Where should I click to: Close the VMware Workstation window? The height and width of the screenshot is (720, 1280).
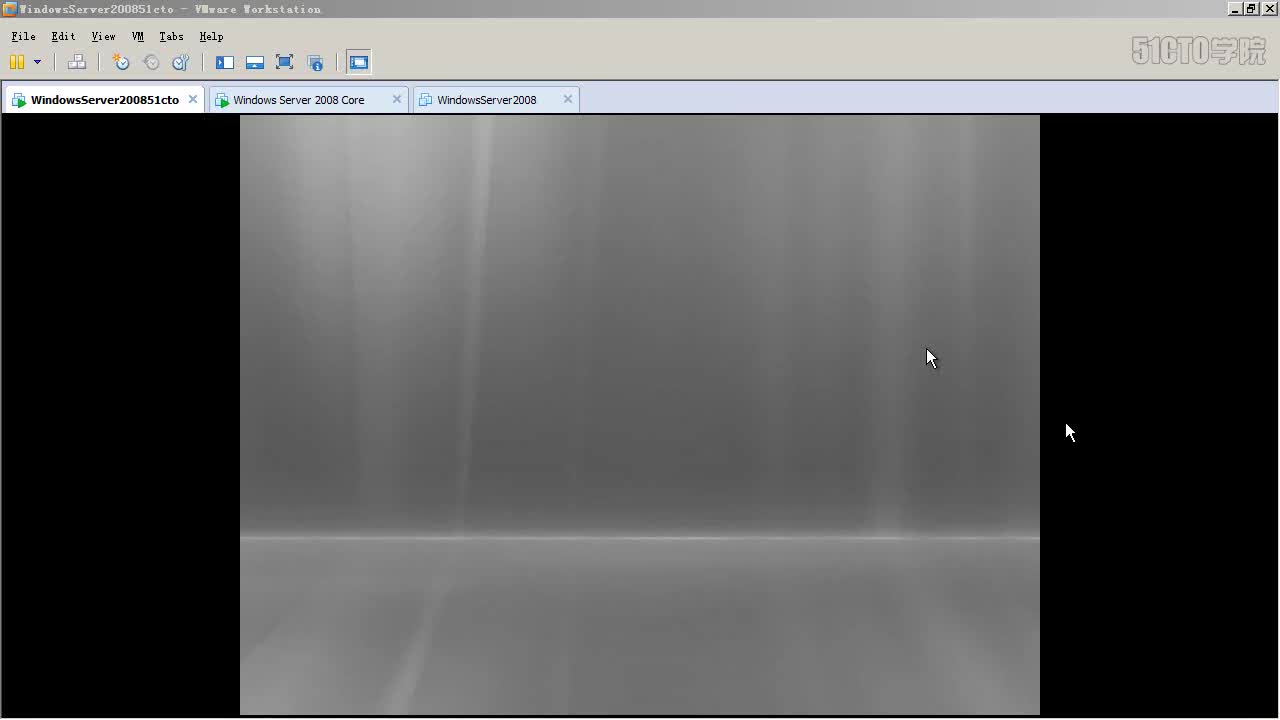1270,9
